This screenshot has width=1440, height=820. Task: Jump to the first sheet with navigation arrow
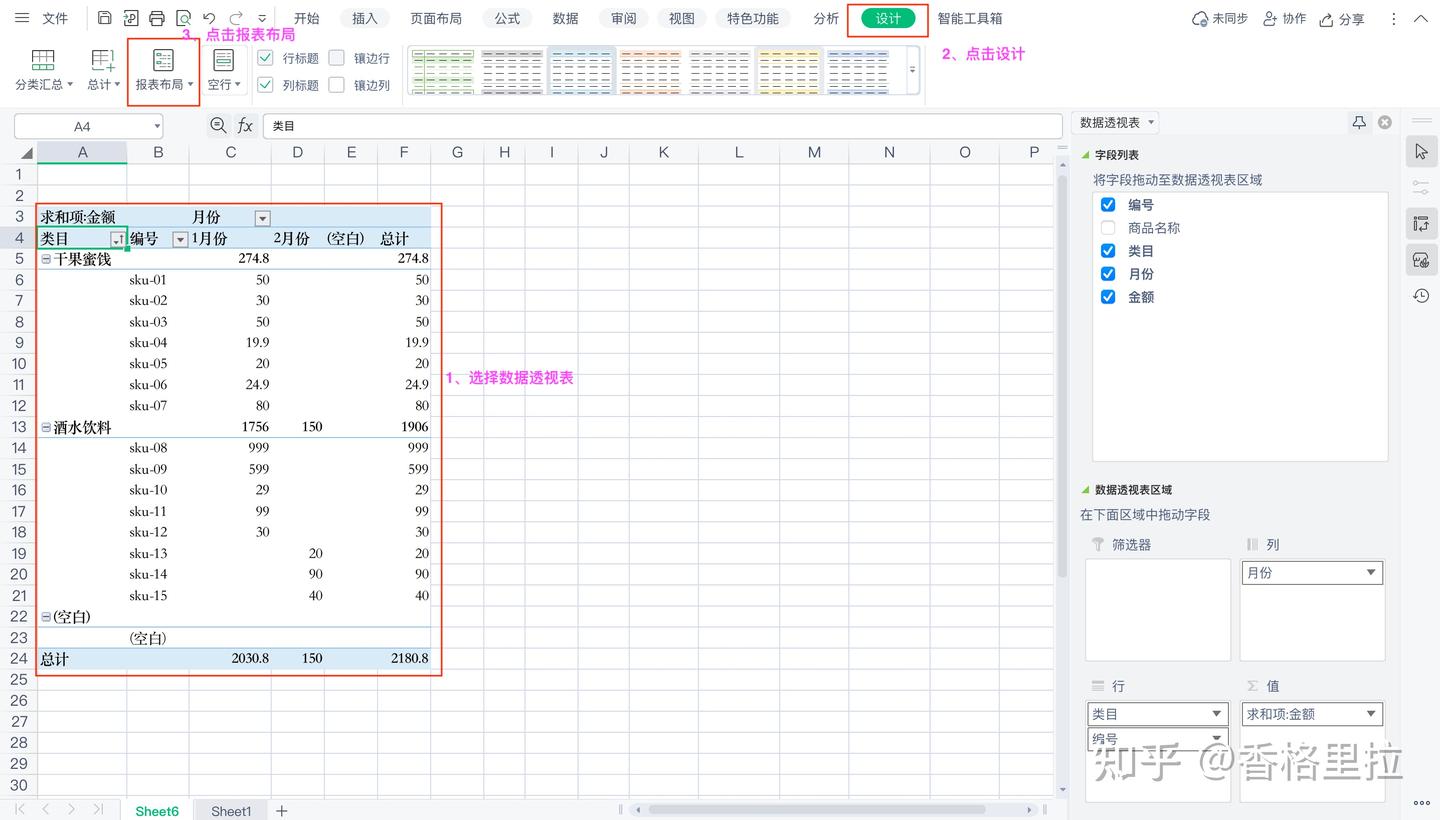coord(19,809)
